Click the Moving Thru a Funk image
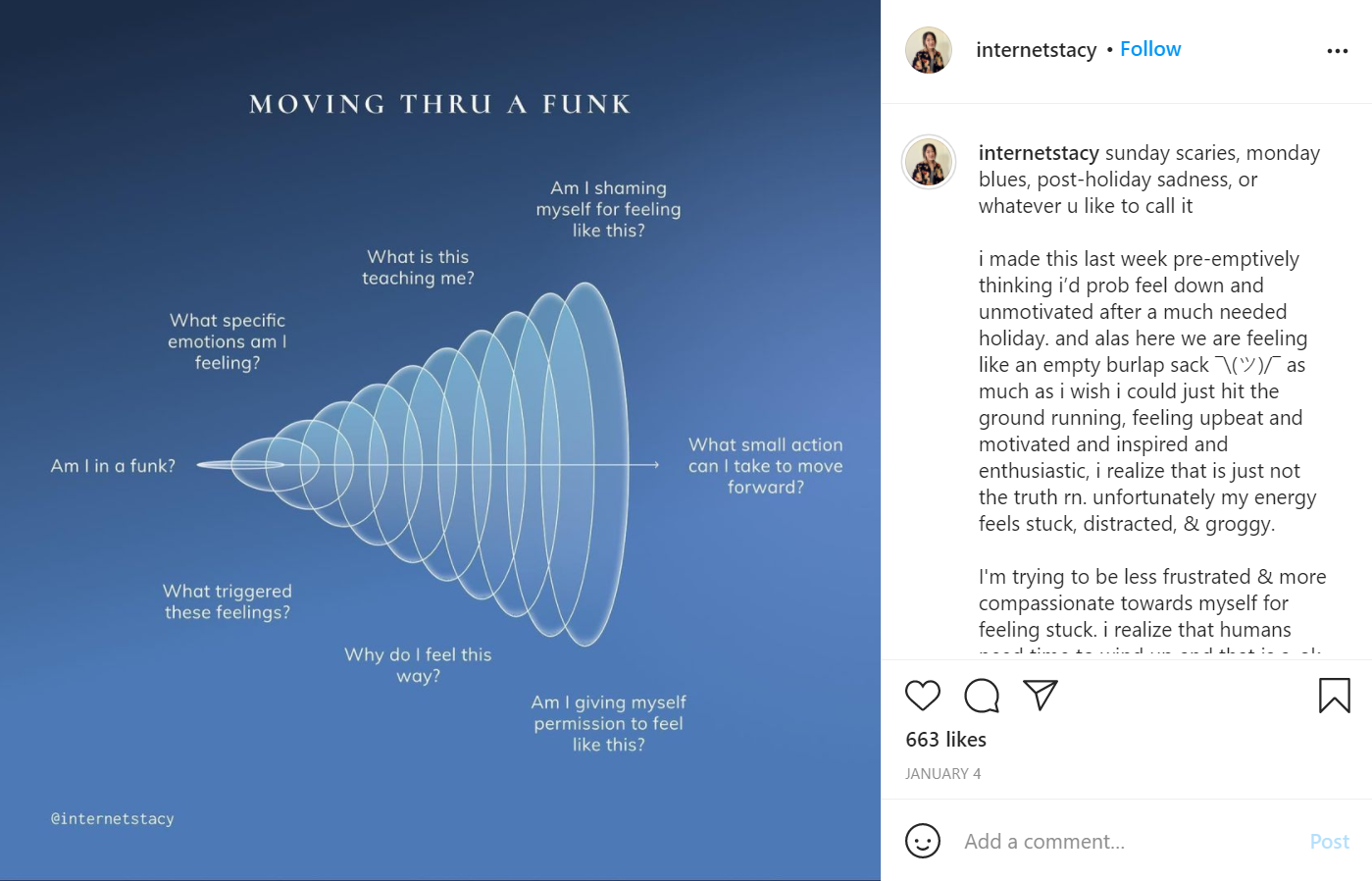1372x881 pixels. (x=440, y=440)
